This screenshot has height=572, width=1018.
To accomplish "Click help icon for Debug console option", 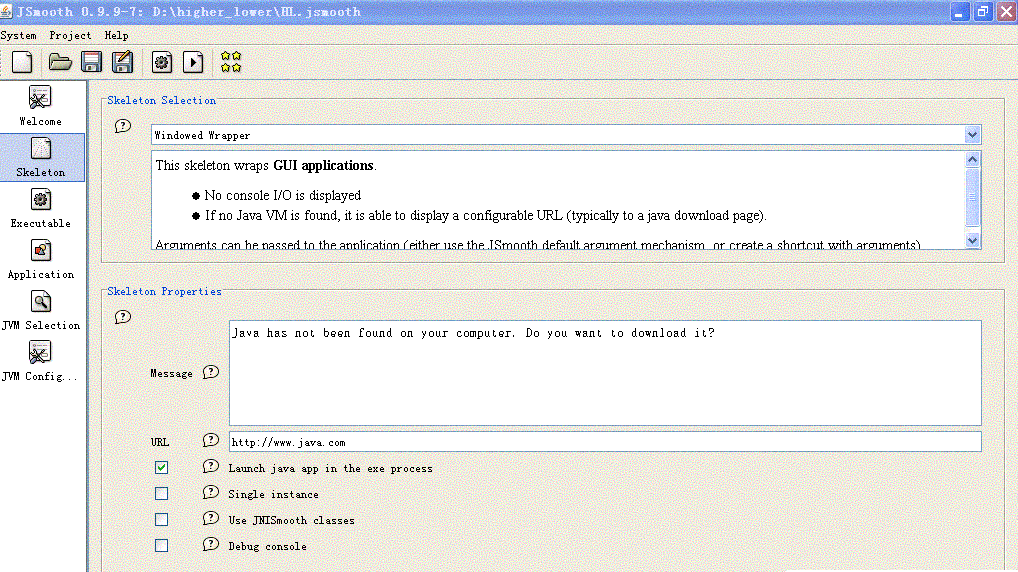I will point(211,544).
